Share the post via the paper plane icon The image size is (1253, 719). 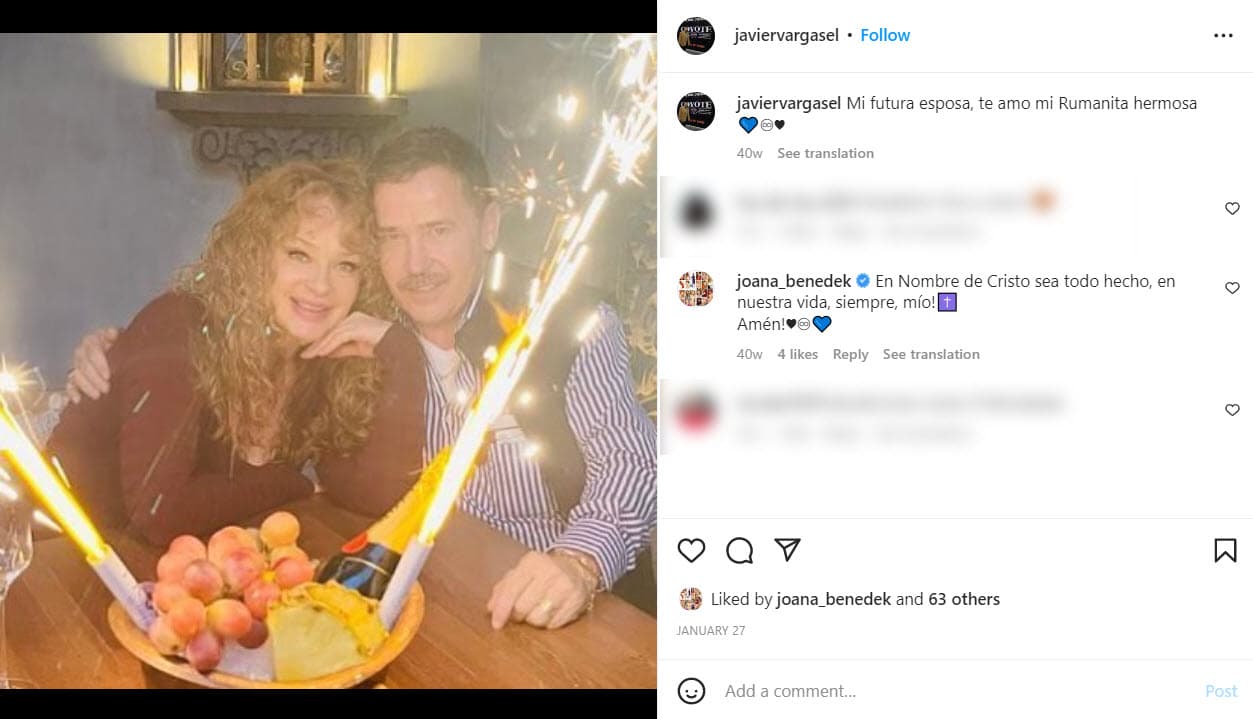[x=787, y=550]
